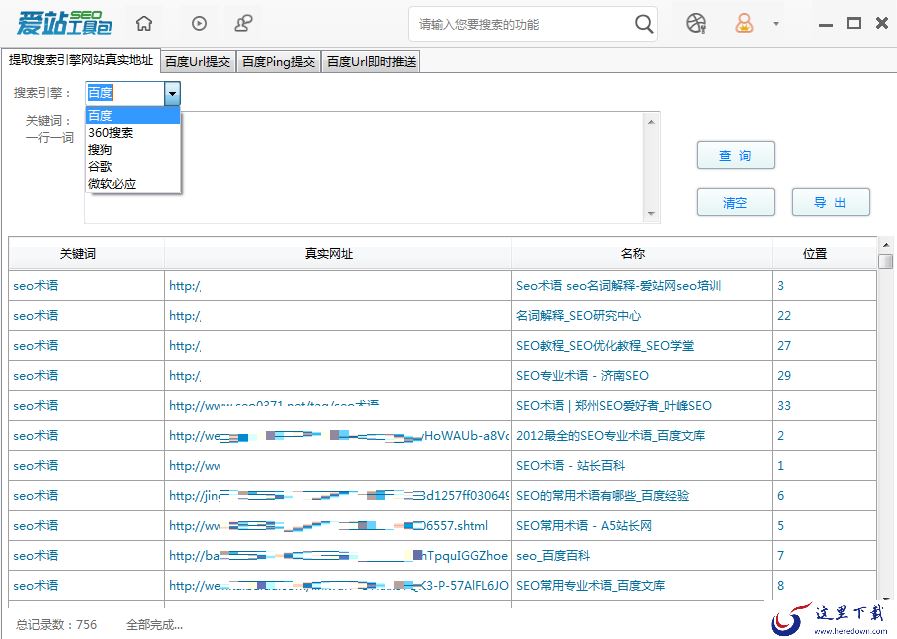Choose 搜狗 search engine option
897x639 pixels.
pyautogui.click(x=133, y=150)
